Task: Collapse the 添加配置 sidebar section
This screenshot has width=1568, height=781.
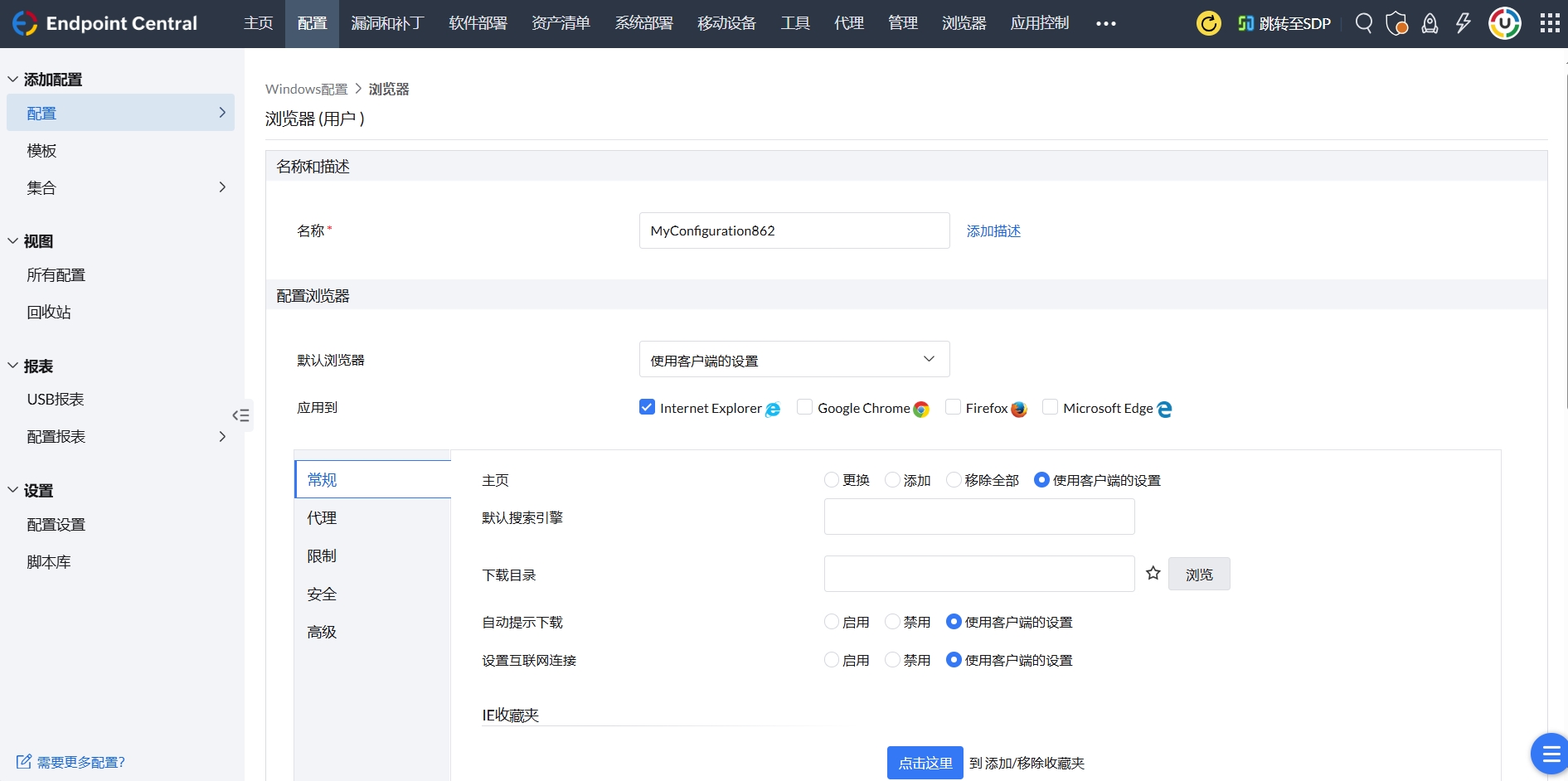Action: click(x=13, y=80)
